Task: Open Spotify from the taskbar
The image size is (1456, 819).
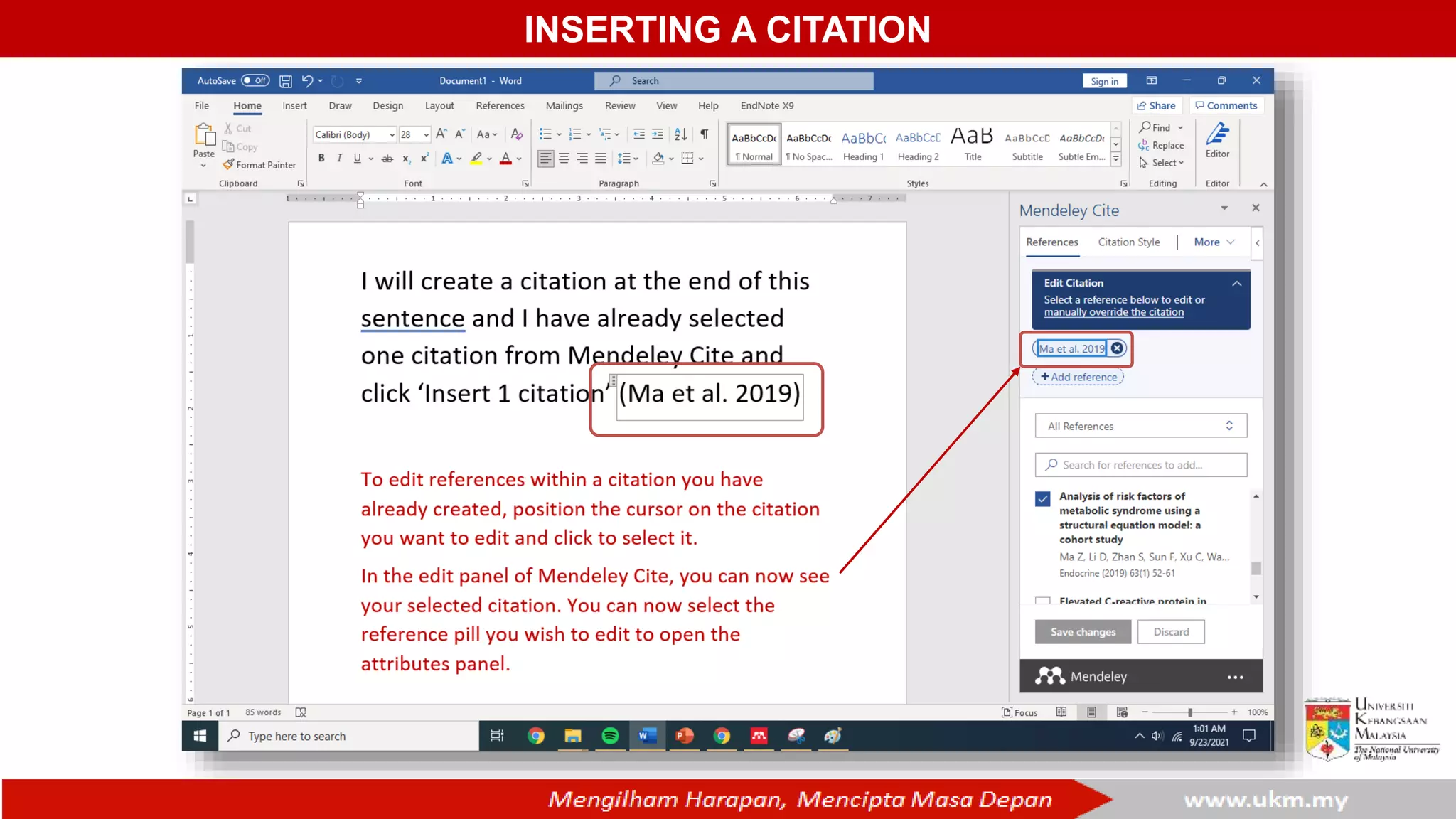Action: 610,736
